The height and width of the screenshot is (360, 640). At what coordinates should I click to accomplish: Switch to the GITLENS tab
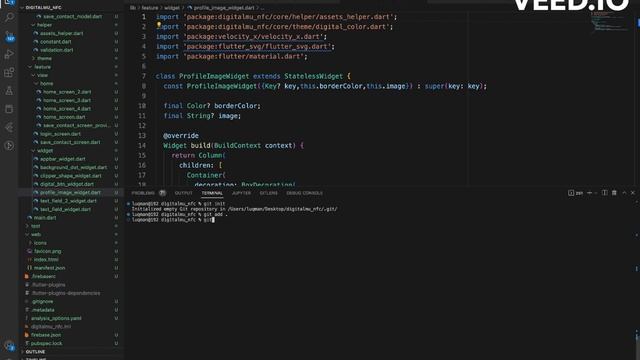point(269,193)
